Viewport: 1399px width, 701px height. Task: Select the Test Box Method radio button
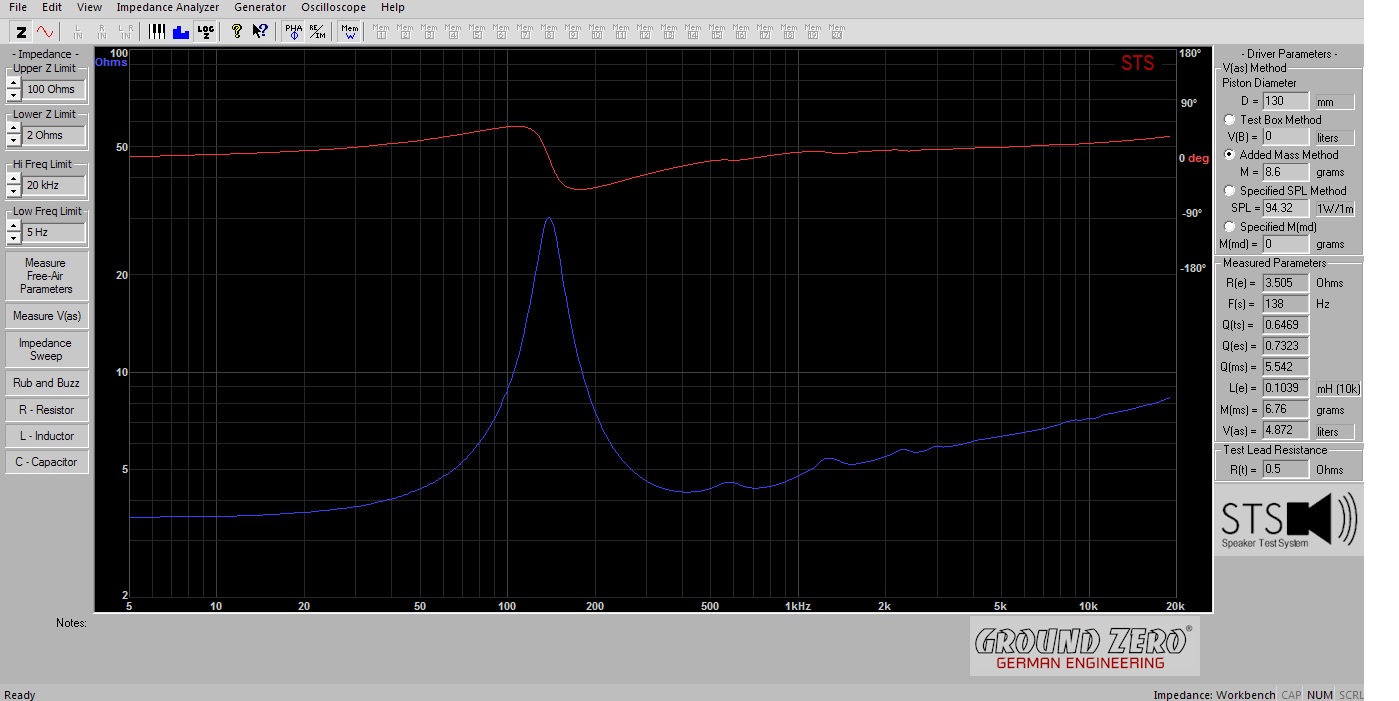click(1230, 120)
